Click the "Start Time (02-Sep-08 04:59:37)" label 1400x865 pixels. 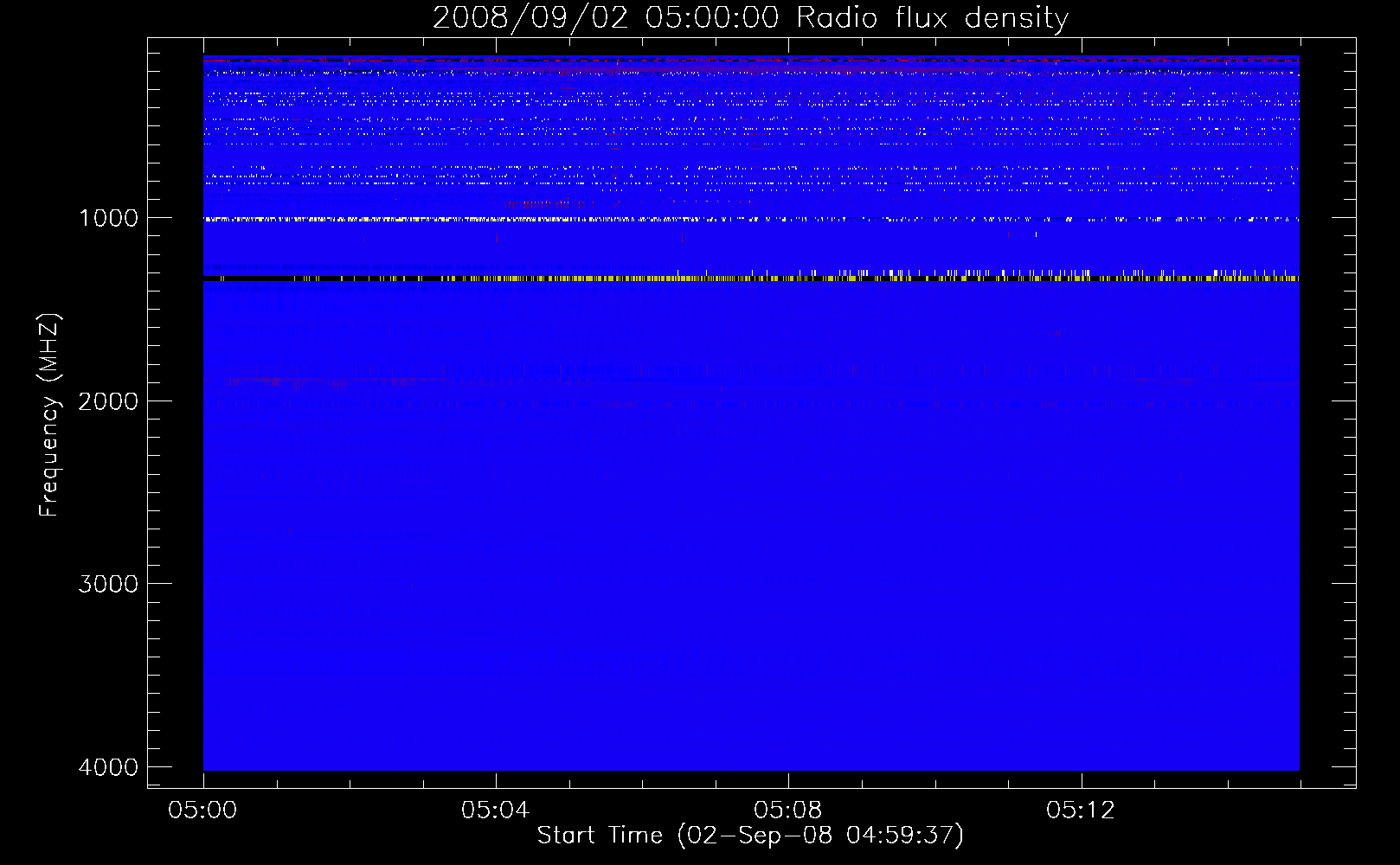click(x=750, y=836)
